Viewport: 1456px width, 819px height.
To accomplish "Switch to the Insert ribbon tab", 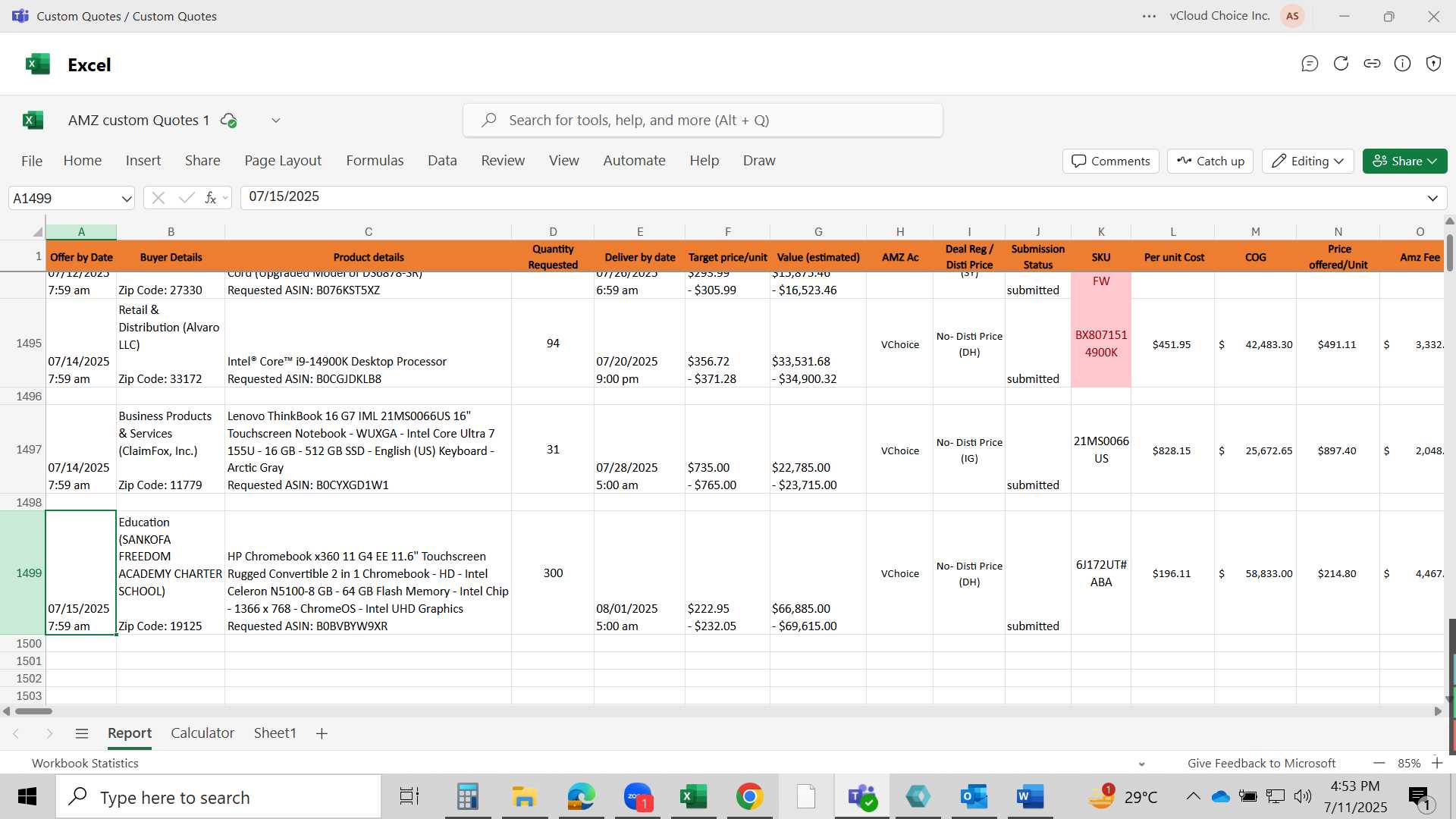I will (143, 161).
